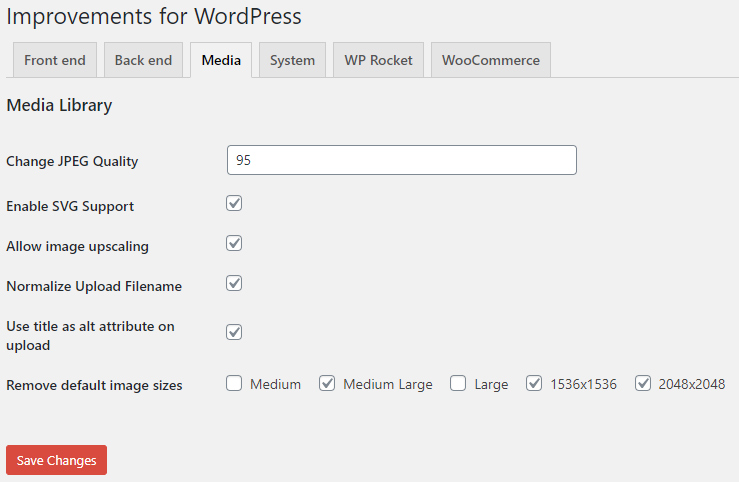Switch to the WooCommerce tab
The image size is (739, 482).
click(x=491, y=60)
